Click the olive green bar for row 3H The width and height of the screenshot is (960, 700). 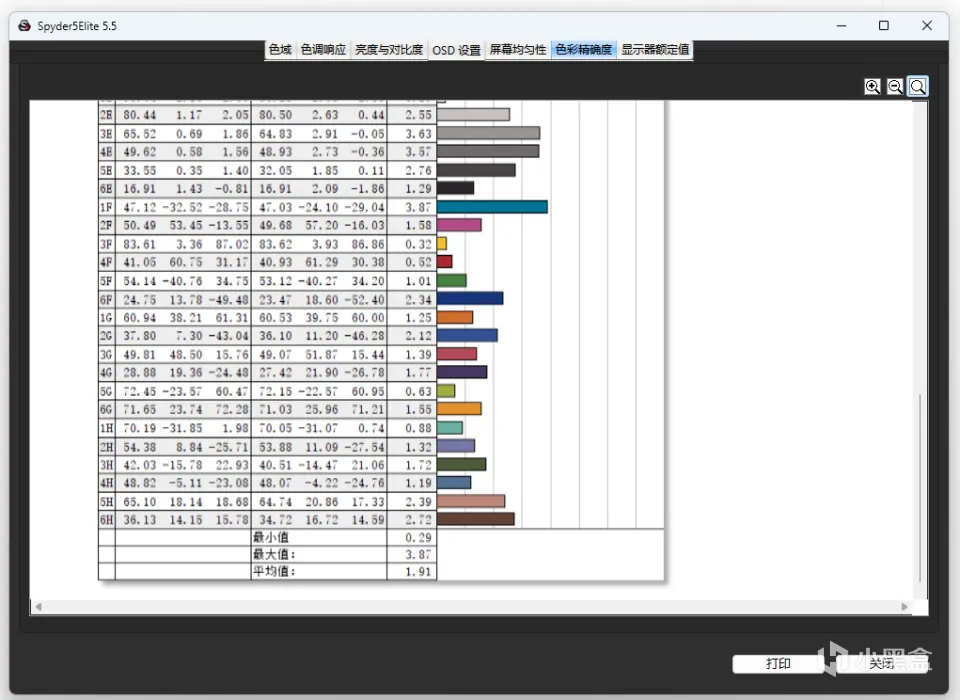[x=462, y=464]
